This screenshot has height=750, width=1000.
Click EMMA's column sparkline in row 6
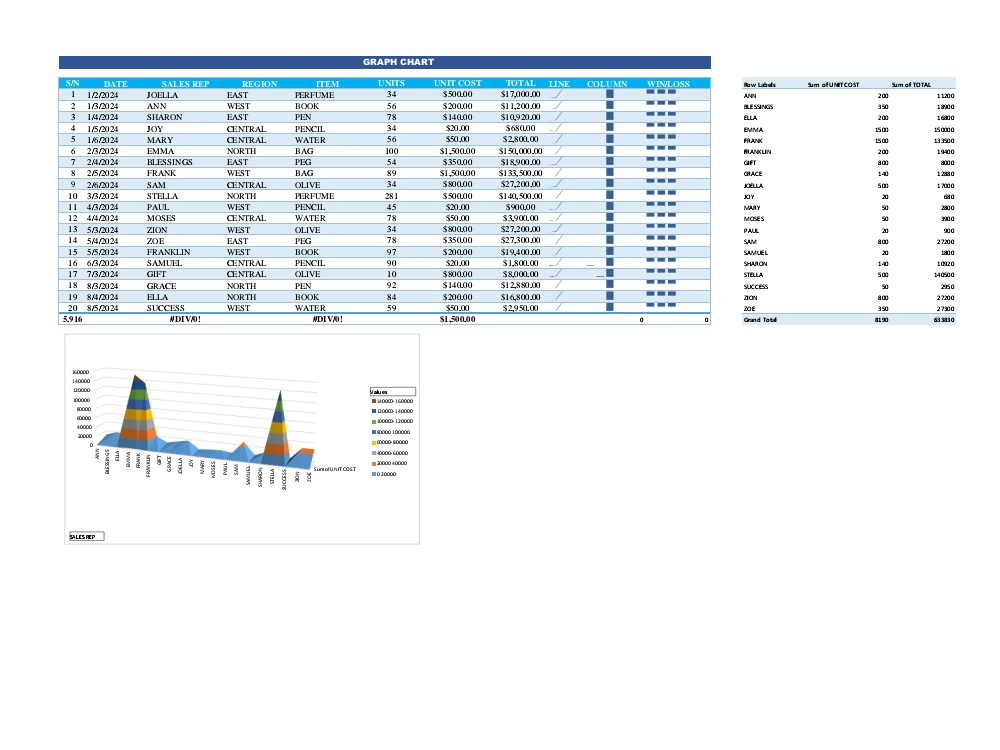click(610, 151)
